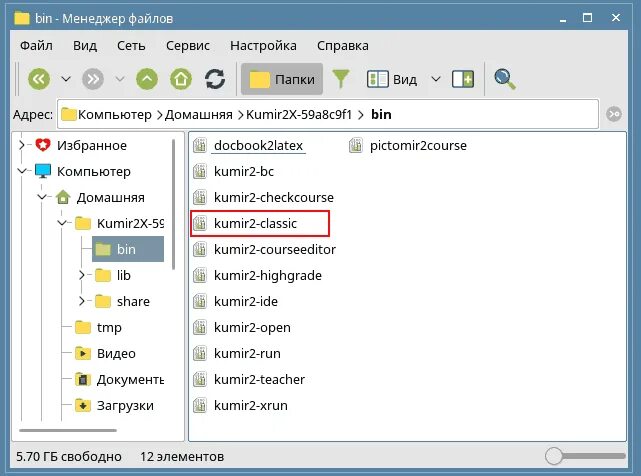The width and height of the screenshot is (641, 476).
Task: Expand the share folder node
Action: click(82, 301)
